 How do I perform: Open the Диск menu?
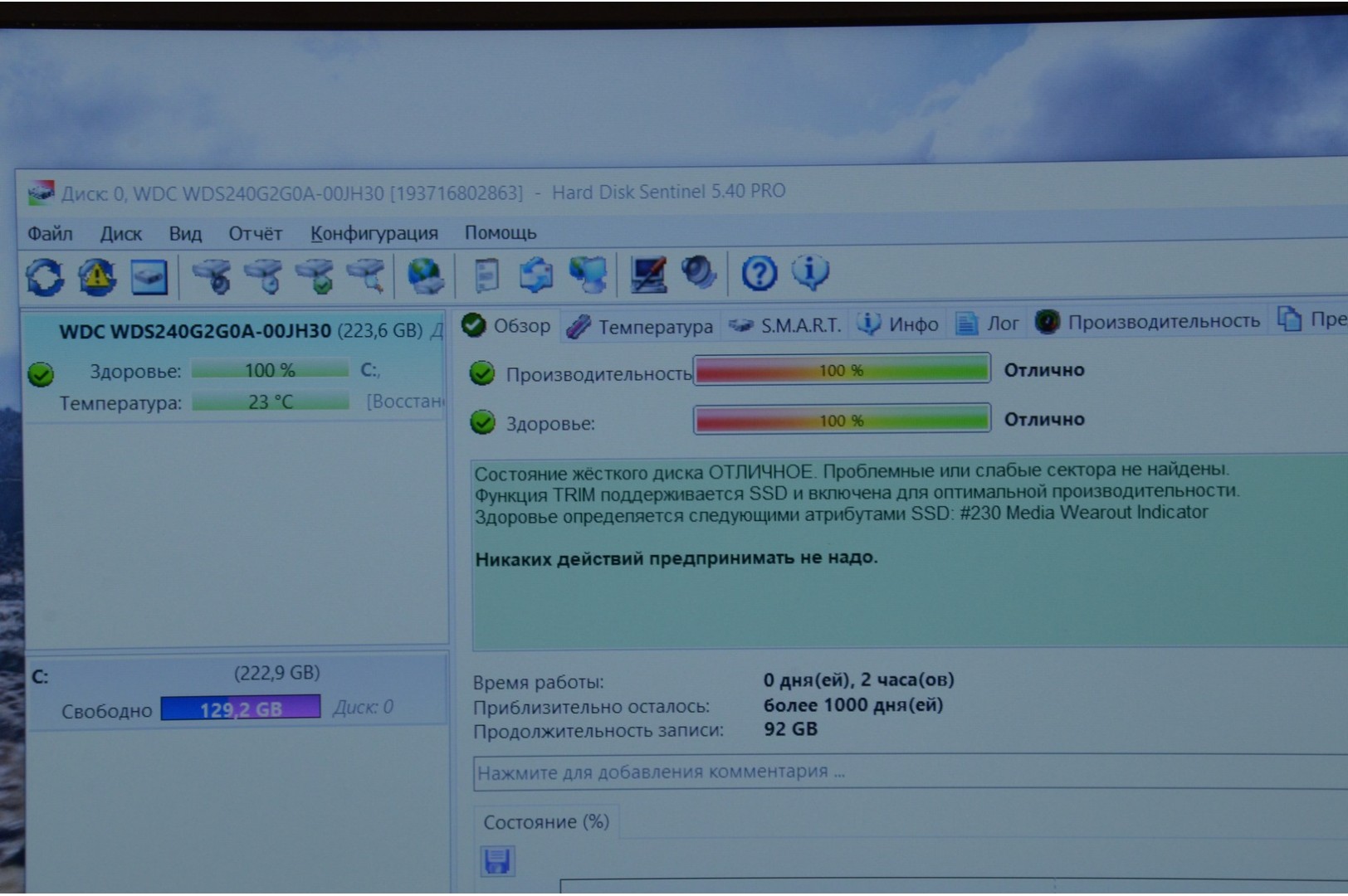(121, 234)
